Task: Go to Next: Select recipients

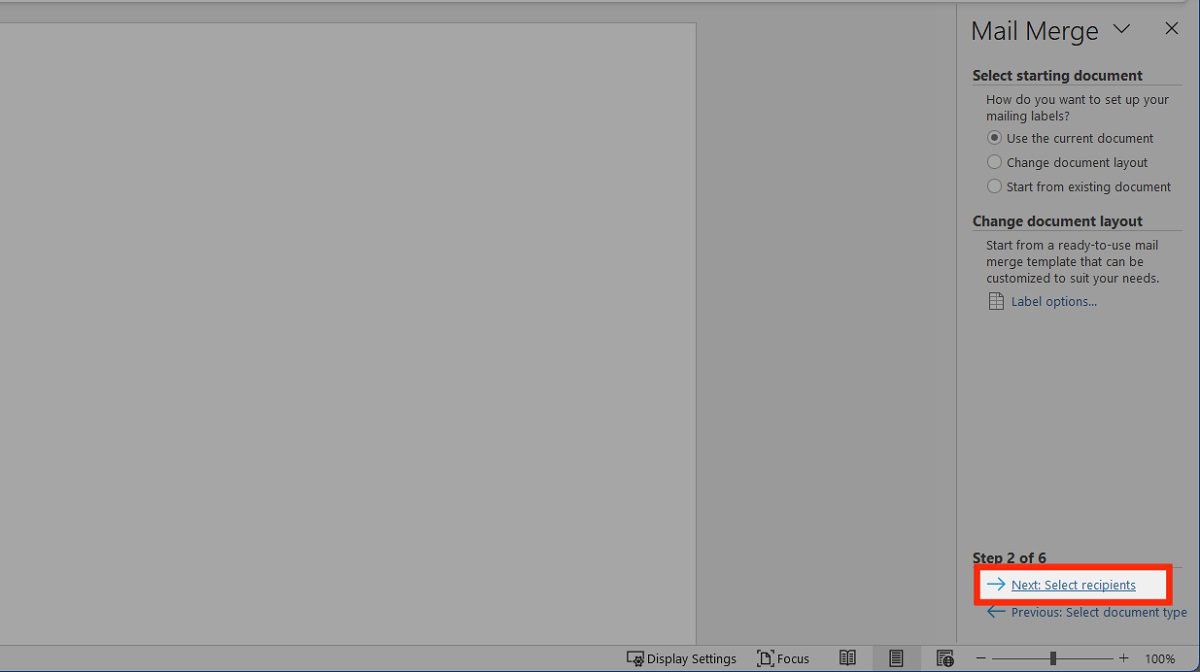Action: coord(1061,585)
